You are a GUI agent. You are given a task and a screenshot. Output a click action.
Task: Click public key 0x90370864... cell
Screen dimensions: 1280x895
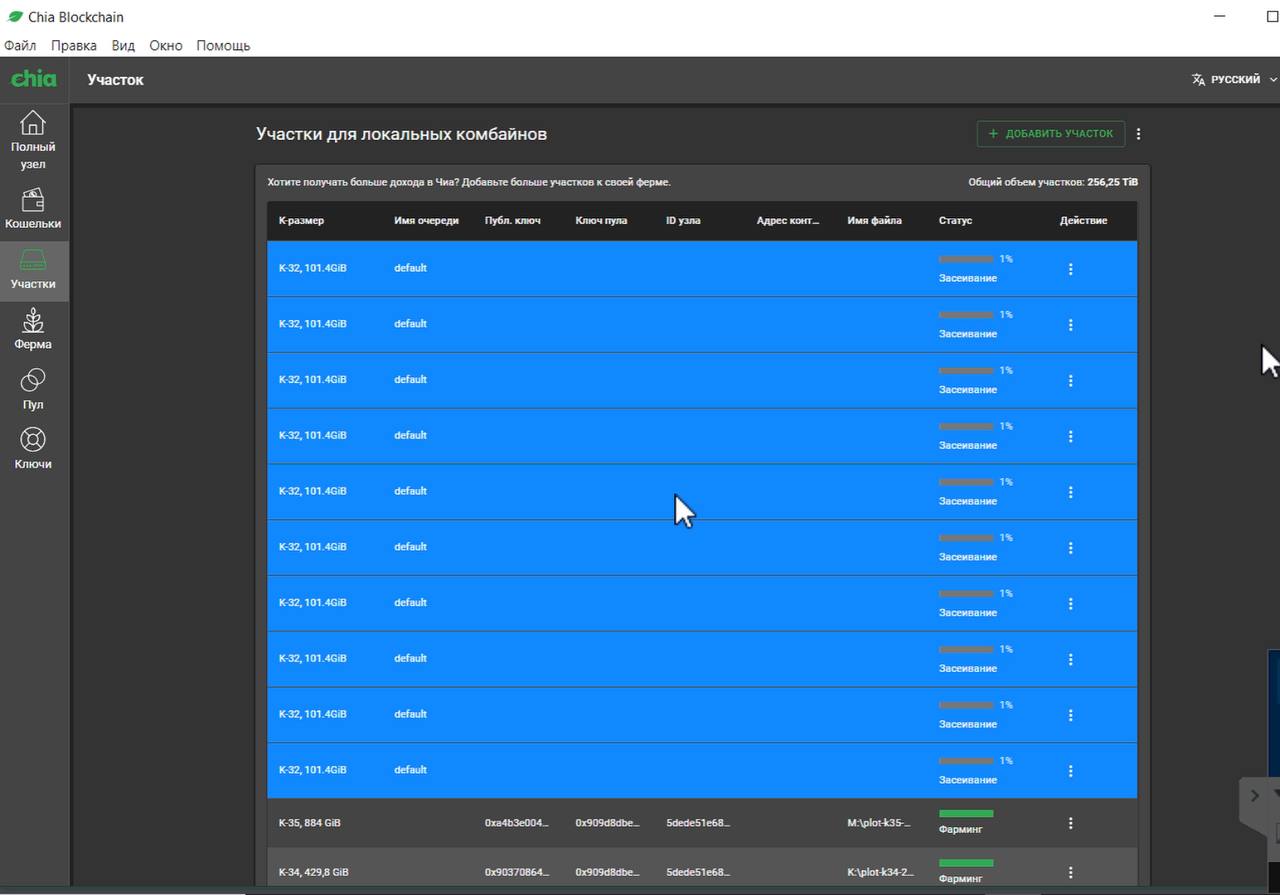pyautogui.click(x=517, y=872)
